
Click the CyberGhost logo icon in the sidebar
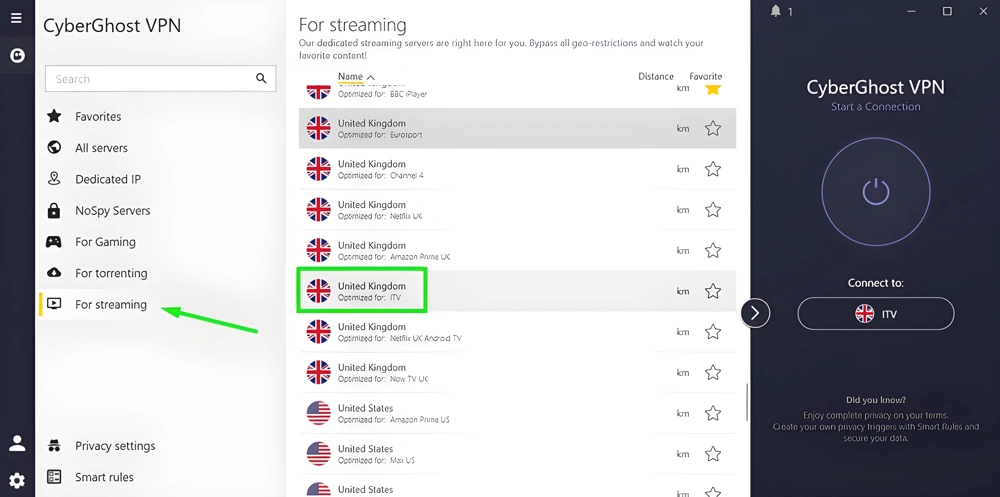pos(17,56)
